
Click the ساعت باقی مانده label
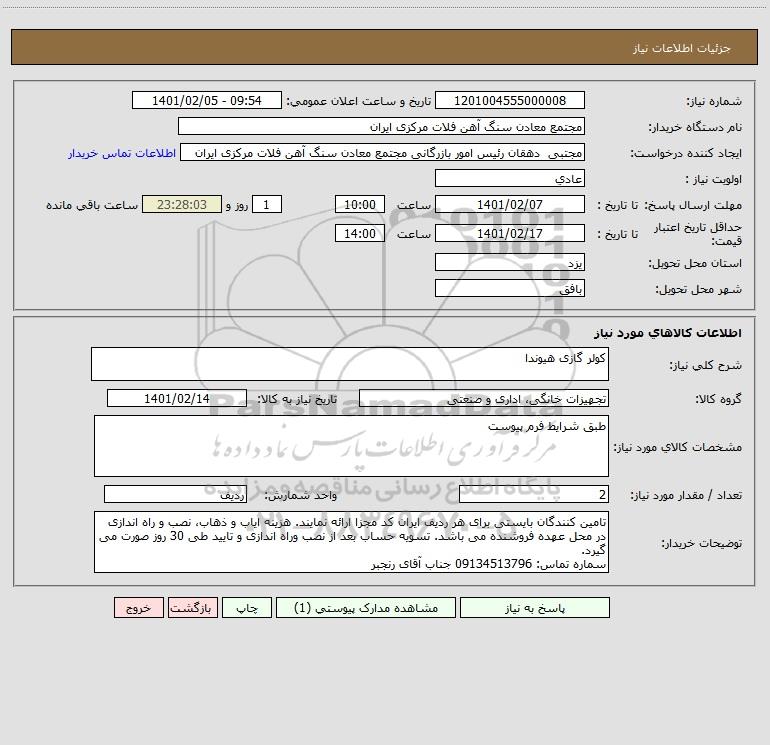pyautogui.click(x=92, y=205)
